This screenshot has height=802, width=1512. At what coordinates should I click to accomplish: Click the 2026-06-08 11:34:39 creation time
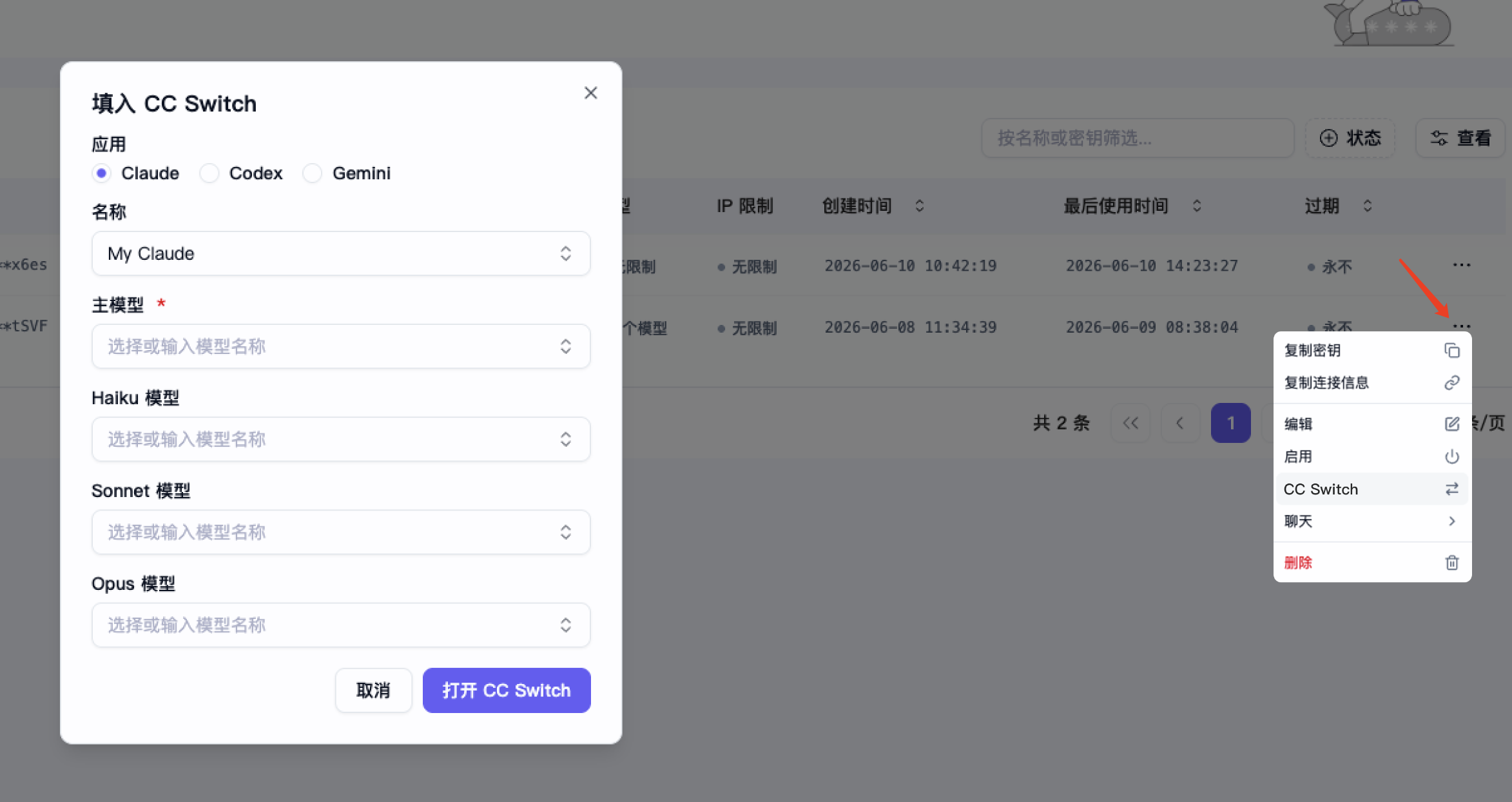click(x=911, y=327)
